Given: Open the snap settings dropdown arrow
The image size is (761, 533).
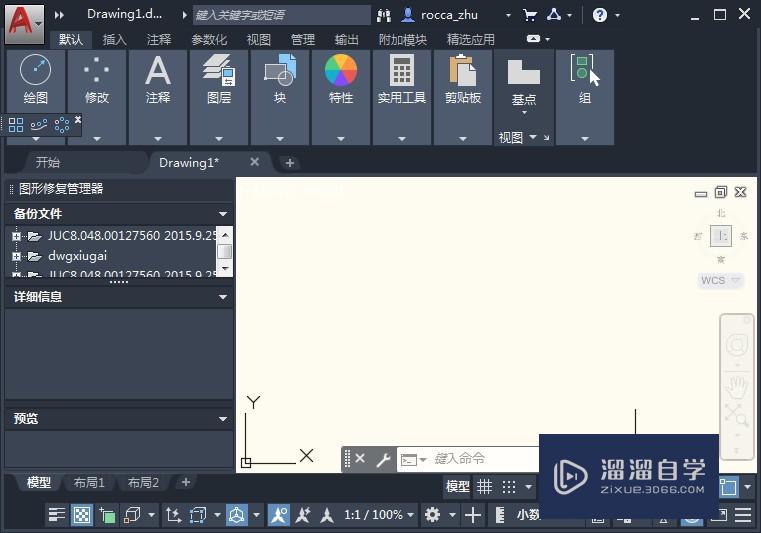Looking at the screenshot, I should tap(529, 486).
